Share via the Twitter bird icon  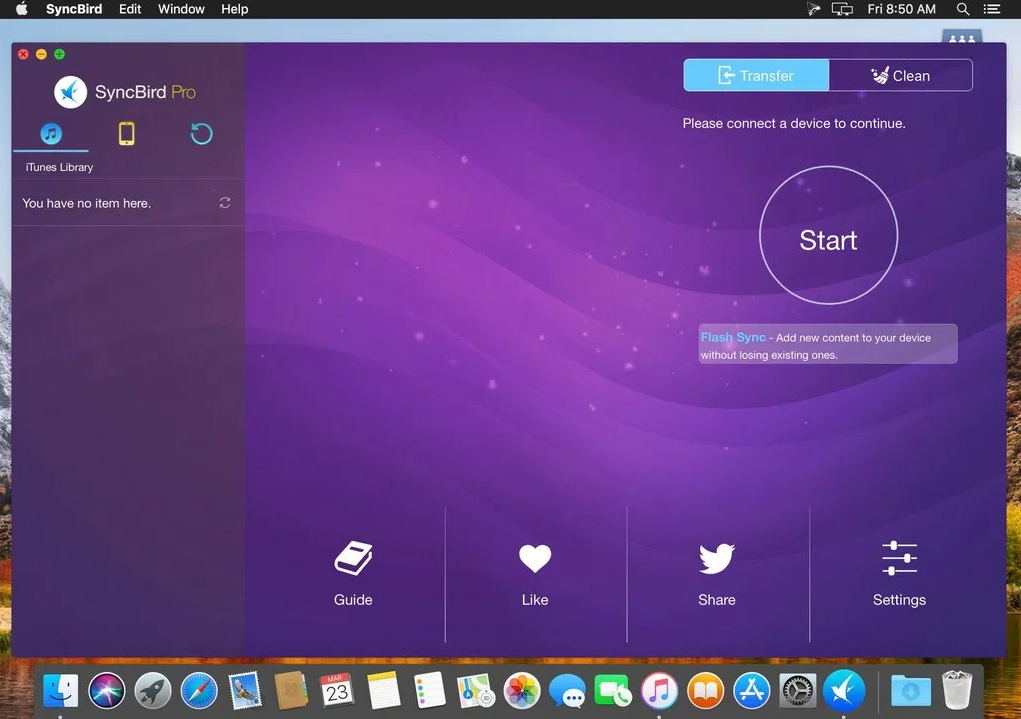[716, 558]
